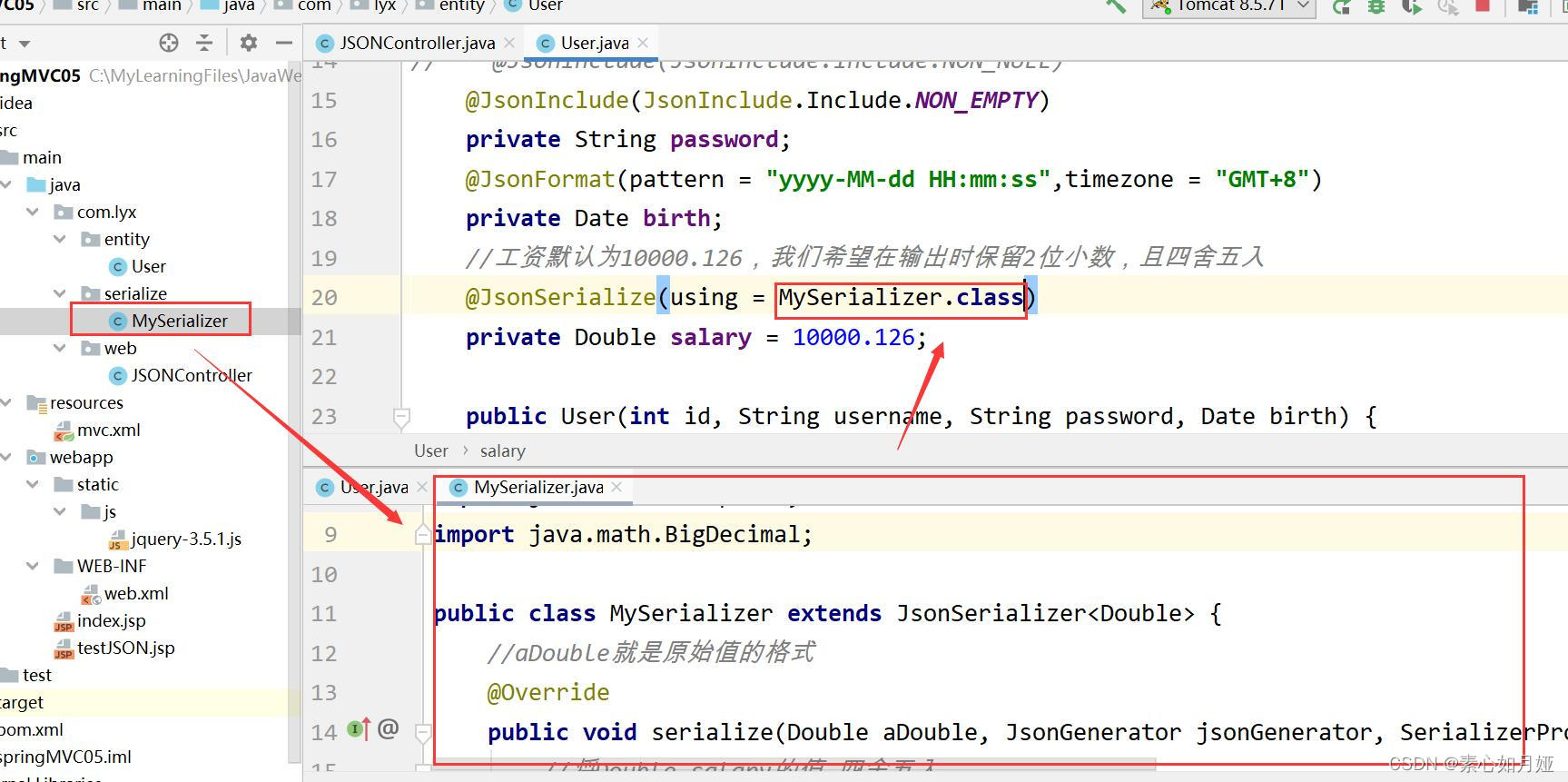Fold the serialize method at line 14 gutter

(x=422, y=732)
